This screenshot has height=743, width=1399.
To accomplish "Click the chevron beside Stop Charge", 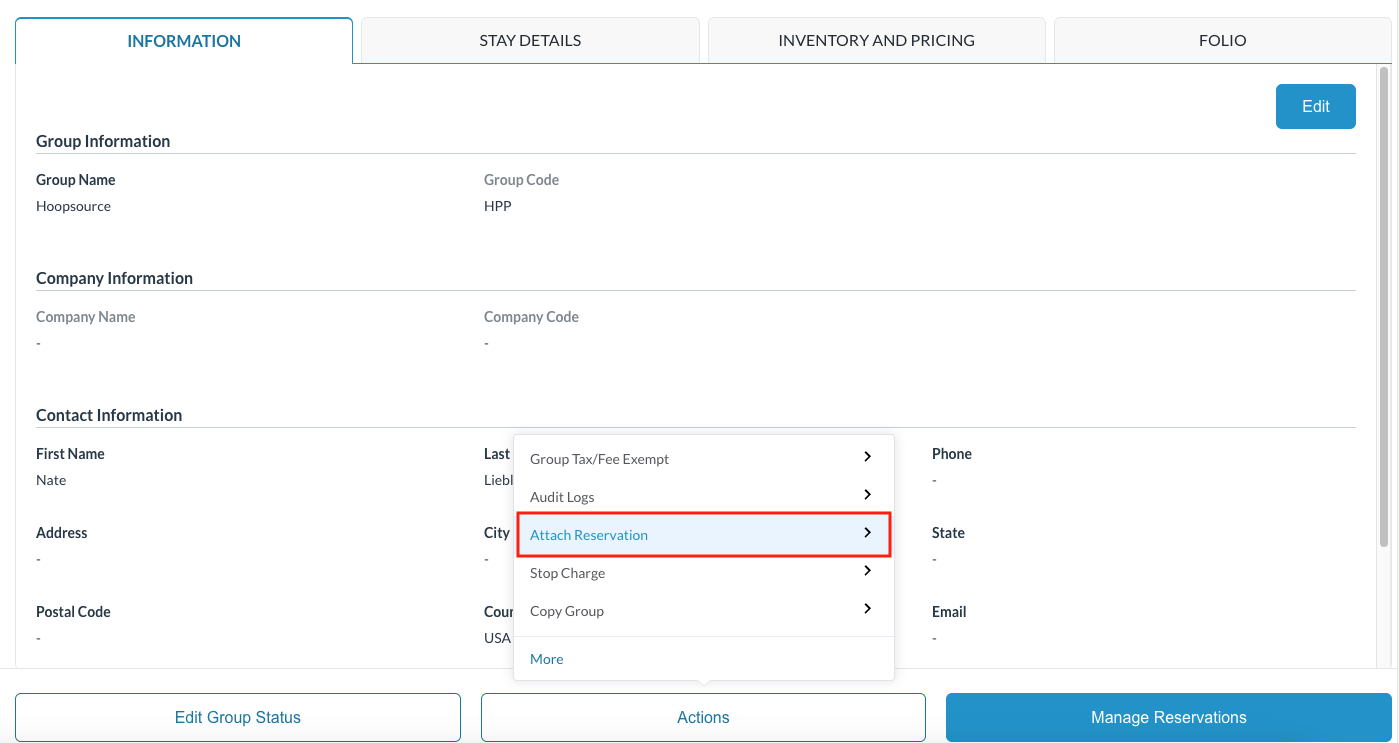I will pos(867,571).
